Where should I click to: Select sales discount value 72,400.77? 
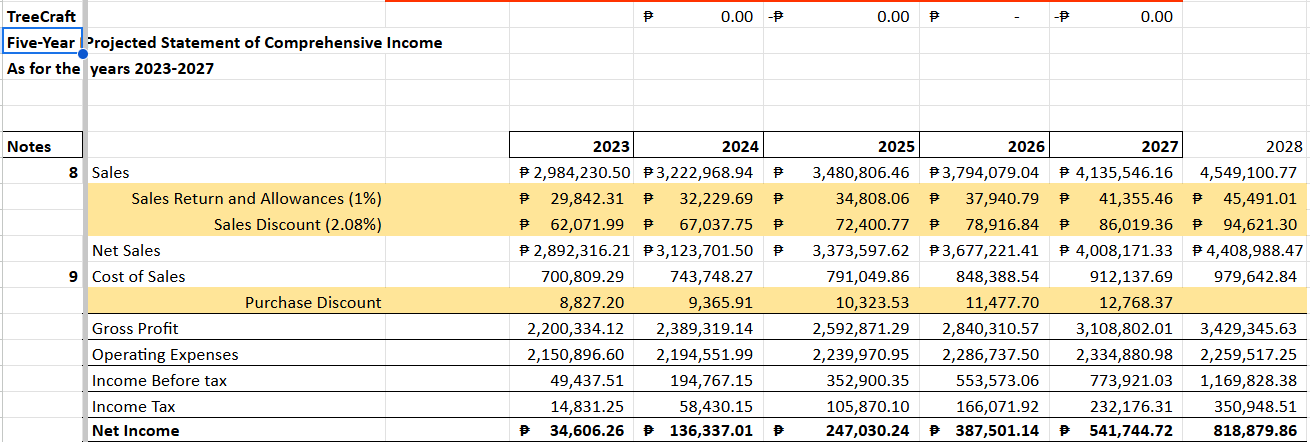point(842,225)
